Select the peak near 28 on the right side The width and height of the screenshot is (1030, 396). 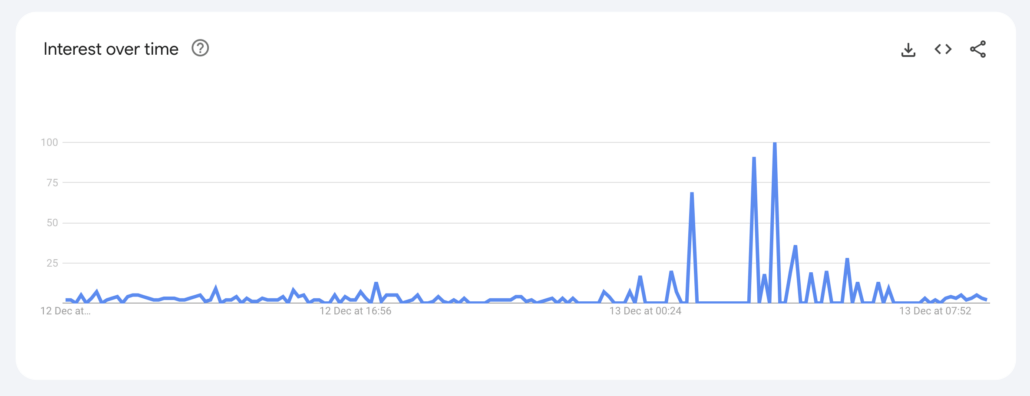(847, 259)
